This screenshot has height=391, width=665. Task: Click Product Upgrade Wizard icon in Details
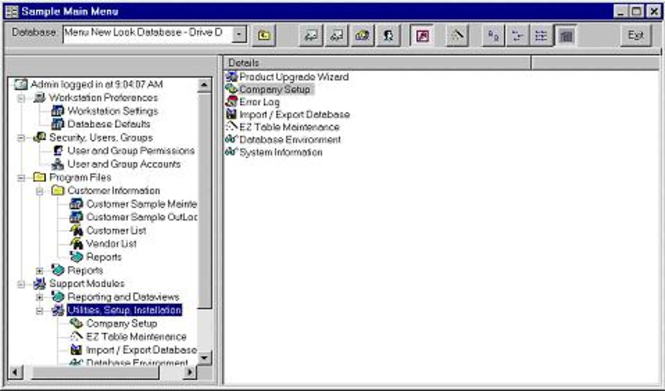coord(232,77)
